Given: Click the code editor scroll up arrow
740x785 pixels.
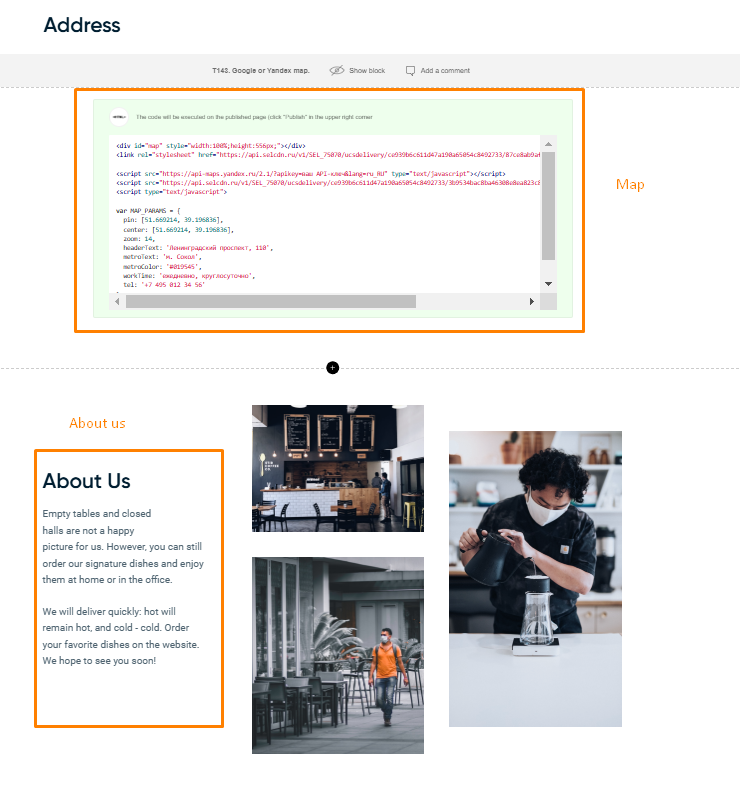Looking at the screenshot, I should 548,144.
